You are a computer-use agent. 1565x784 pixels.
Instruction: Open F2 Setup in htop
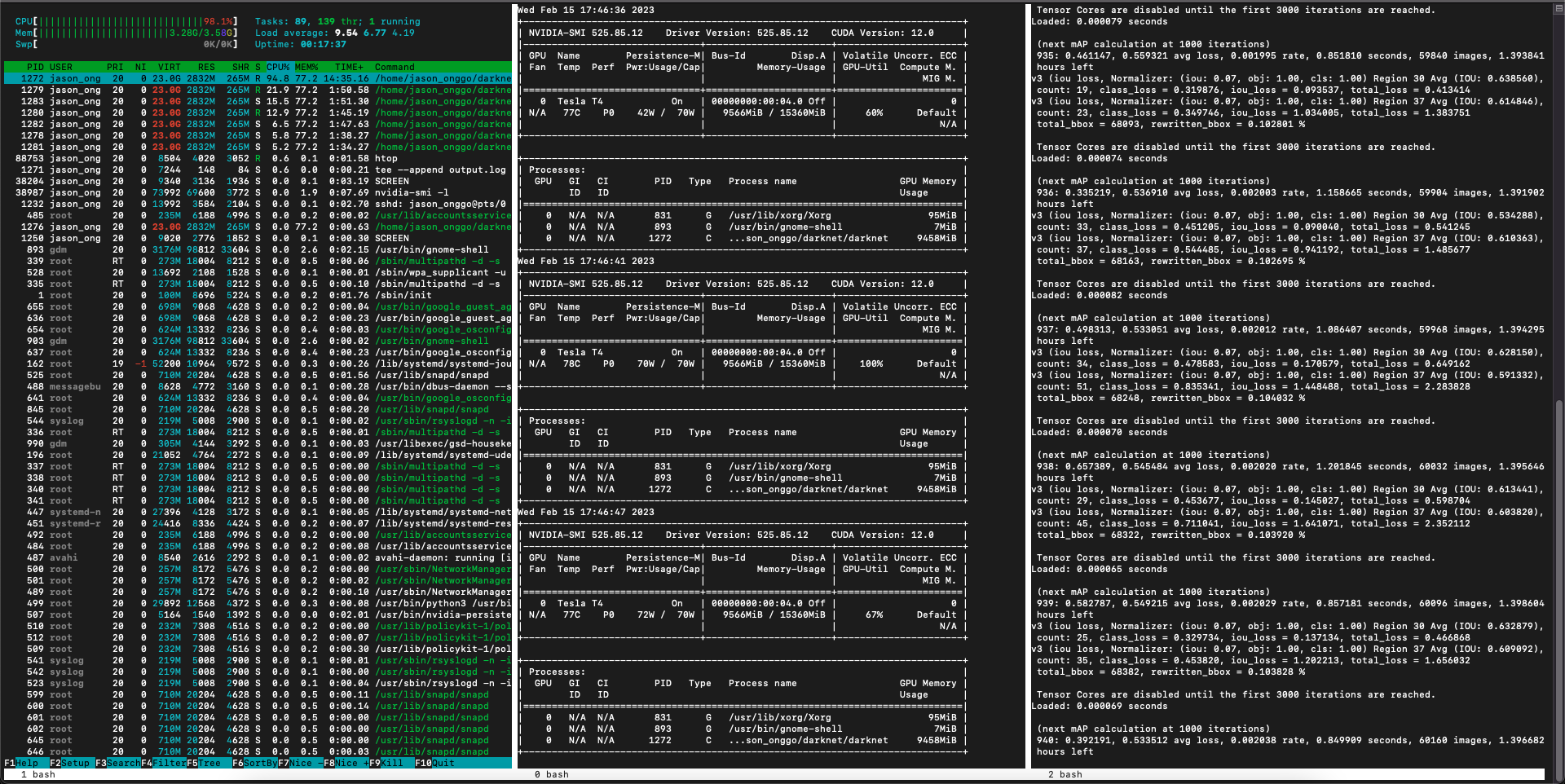pyautogui.click(x=69, y=763)
